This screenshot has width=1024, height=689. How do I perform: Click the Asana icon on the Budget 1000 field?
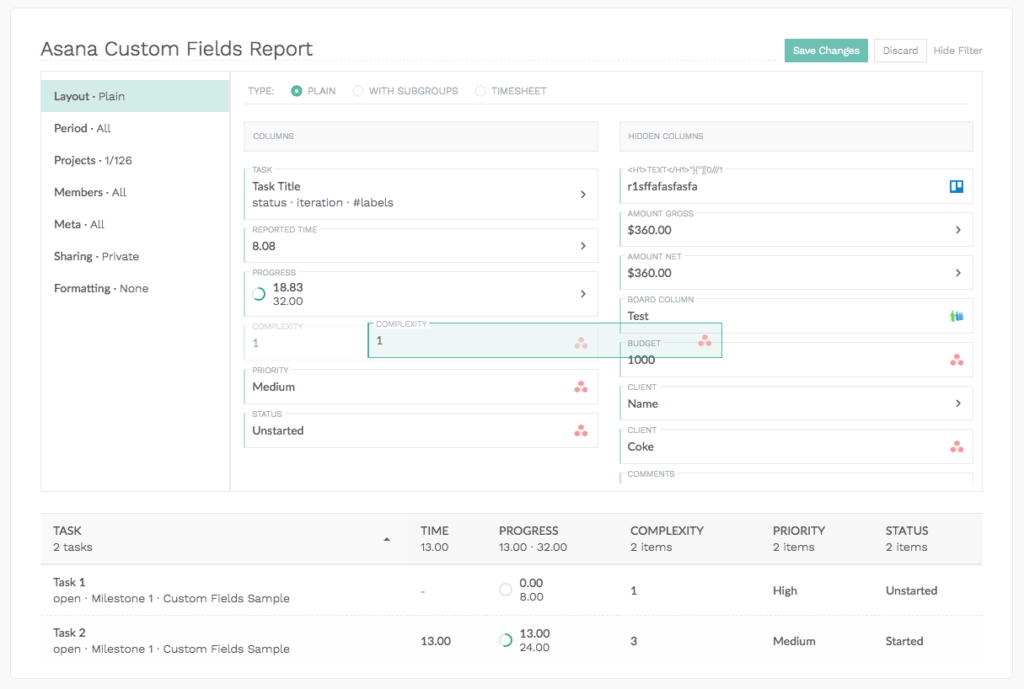coord(957,359)
